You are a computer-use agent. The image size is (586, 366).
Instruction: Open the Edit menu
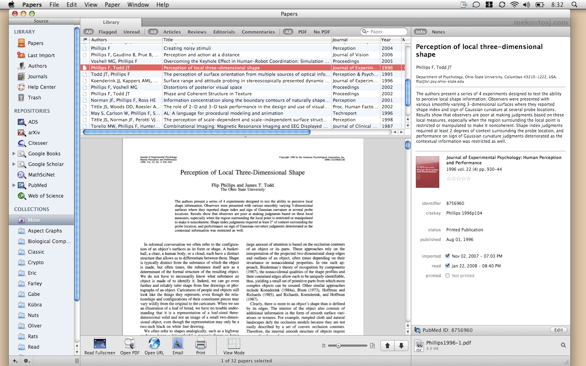pyautogui.click(x=71, y=4)
